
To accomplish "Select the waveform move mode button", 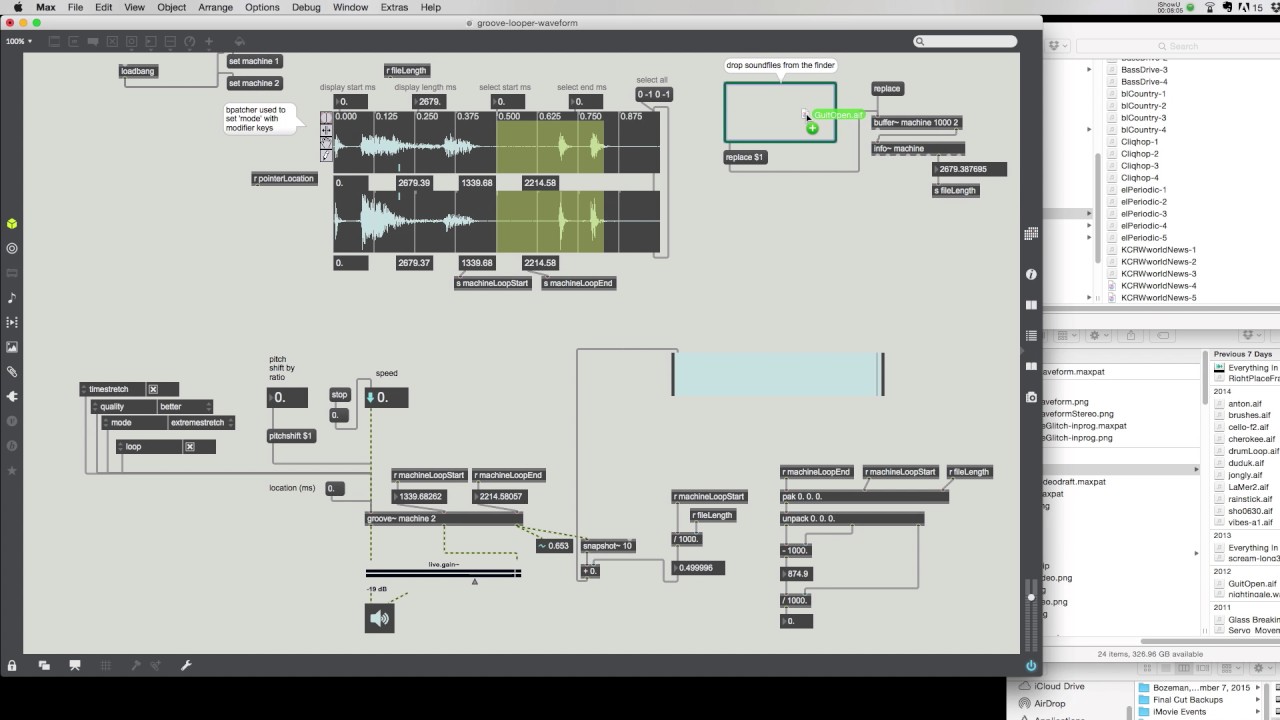I will pos(326,130).
